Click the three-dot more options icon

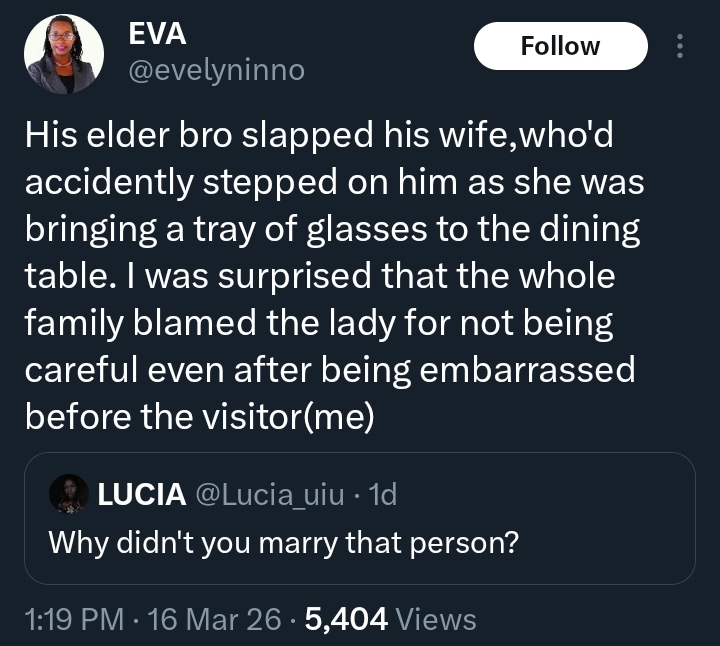point(681,46)
